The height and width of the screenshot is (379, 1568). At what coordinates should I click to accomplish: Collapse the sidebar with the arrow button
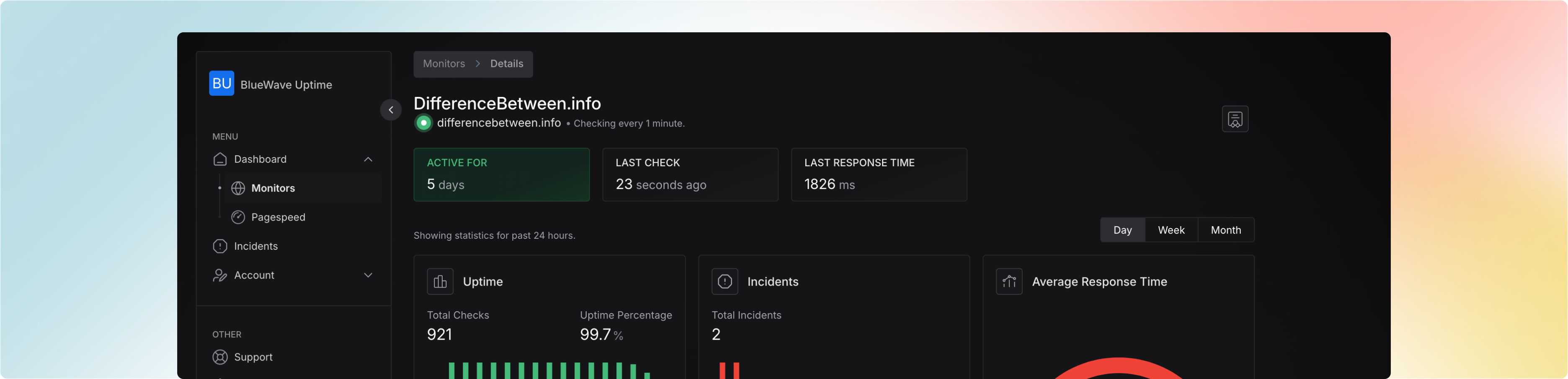391,110
